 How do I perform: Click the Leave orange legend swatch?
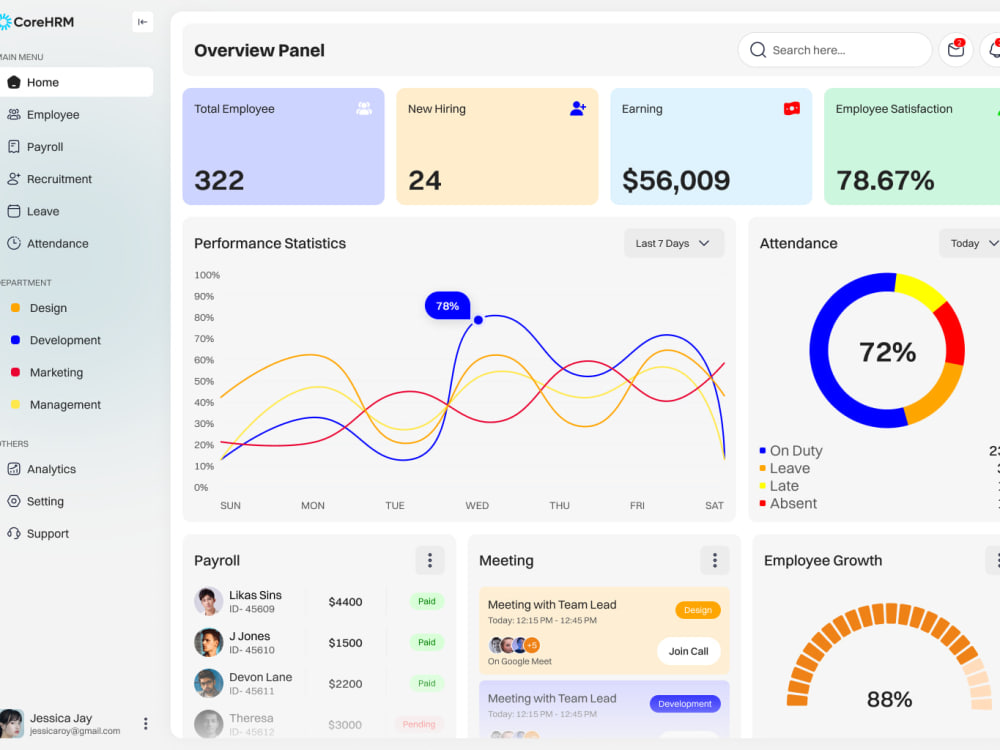tap(763, 468)
